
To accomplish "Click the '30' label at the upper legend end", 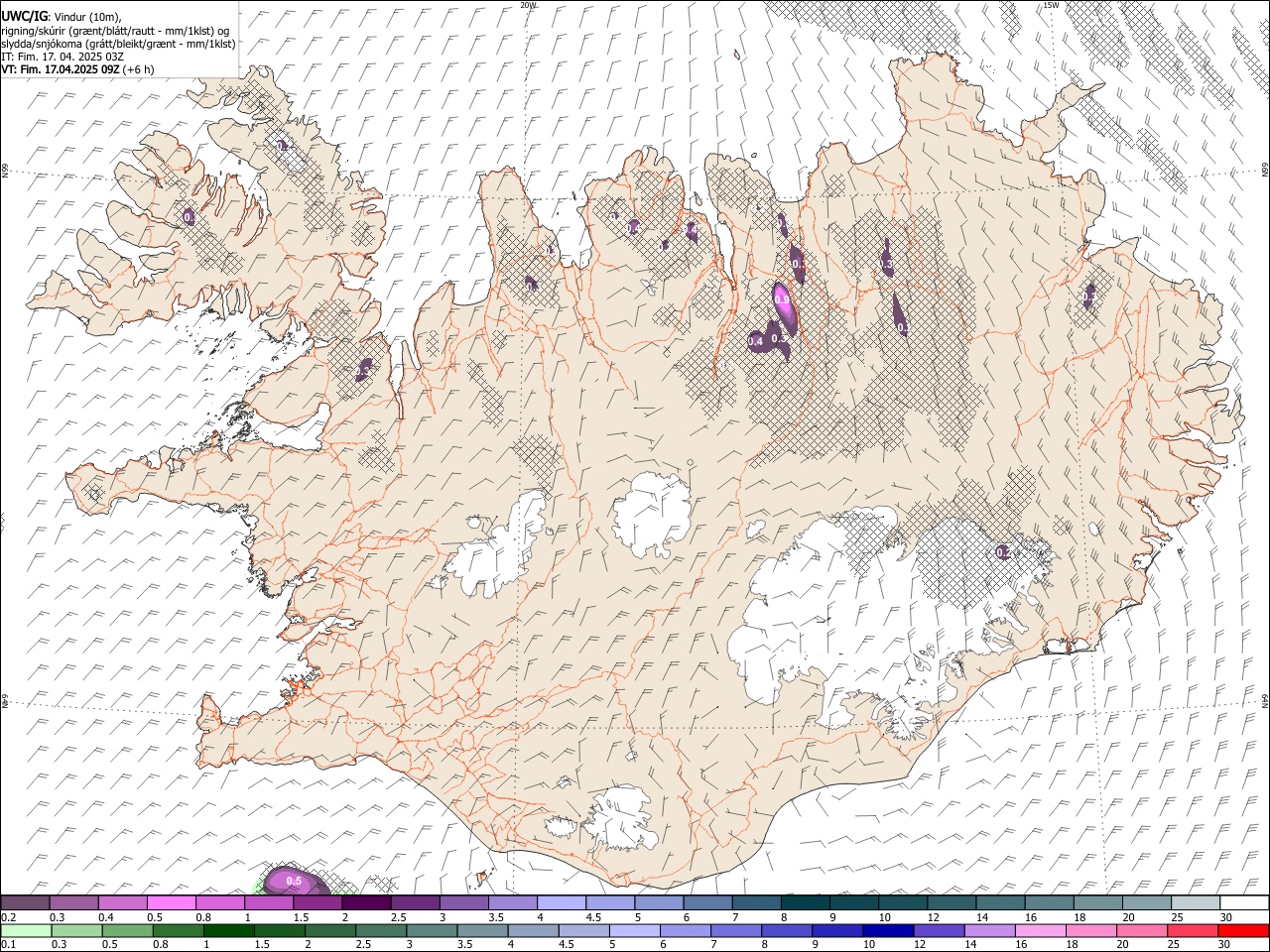I will 1225,917.
